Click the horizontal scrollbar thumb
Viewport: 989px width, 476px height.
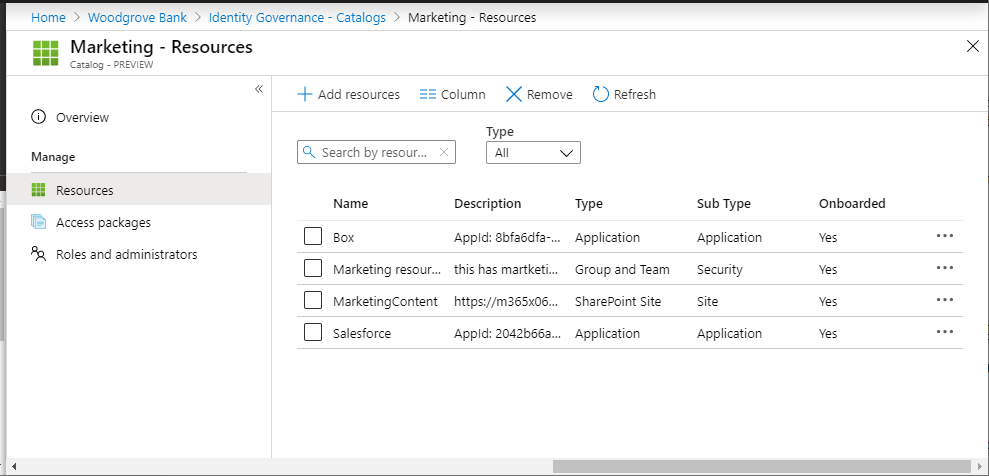pos(760,466)
